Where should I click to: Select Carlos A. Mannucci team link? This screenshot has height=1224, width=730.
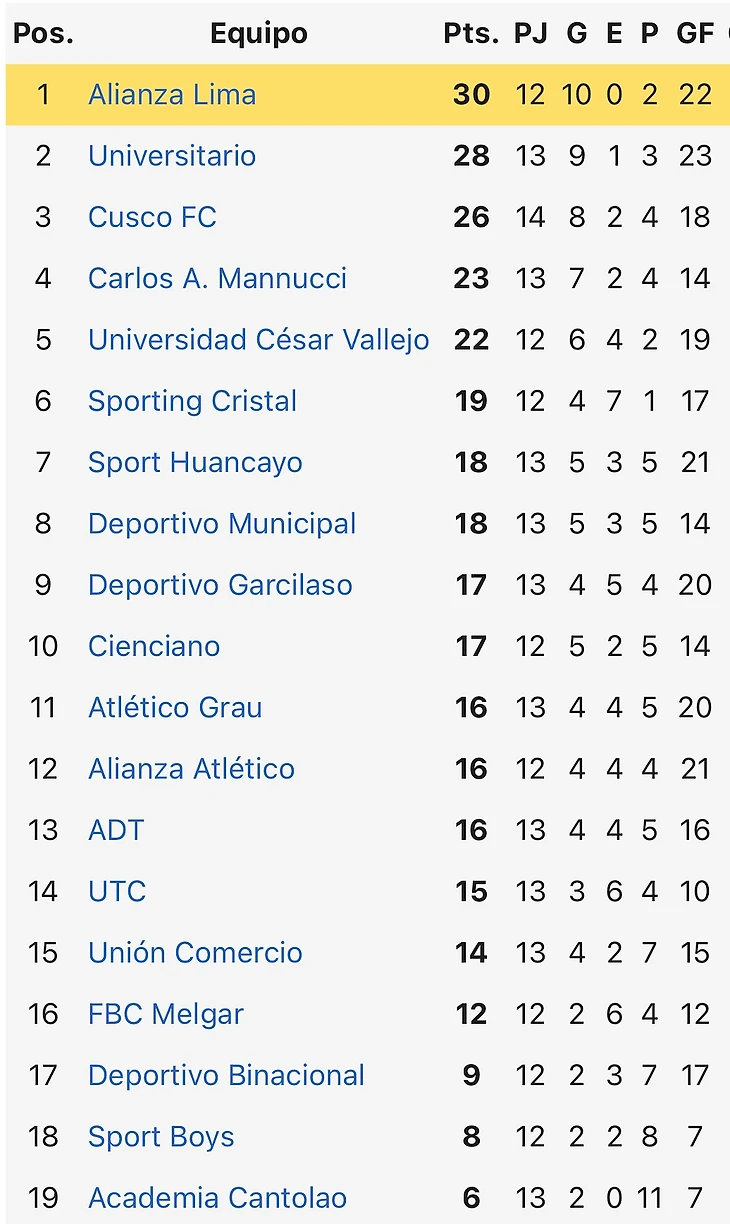pos(217,278)
